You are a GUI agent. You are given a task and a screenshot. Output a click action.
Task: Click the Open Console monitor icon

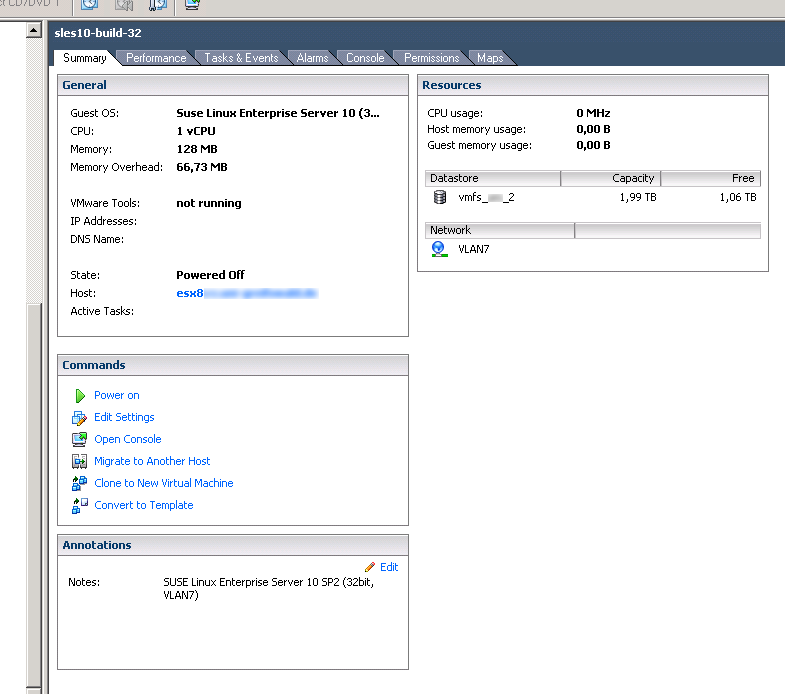[x=79, y=440]
